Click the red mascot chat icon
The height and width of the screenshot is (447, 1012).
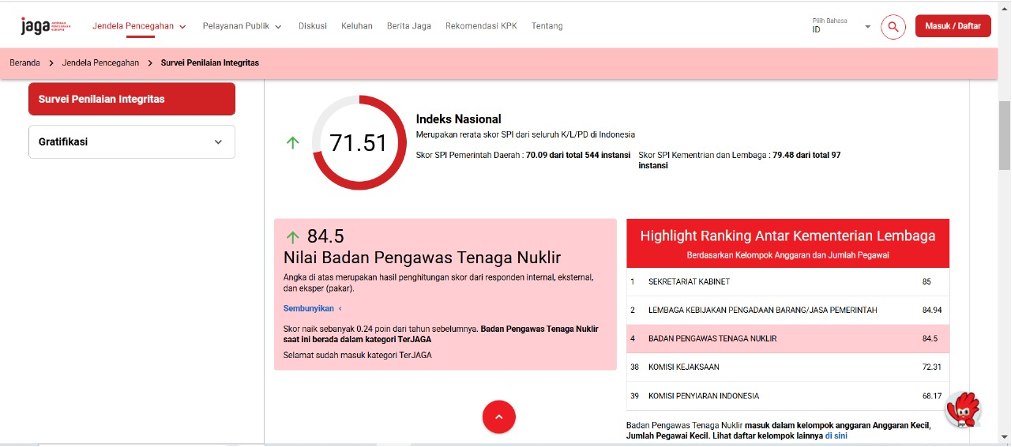coord(962,410)
